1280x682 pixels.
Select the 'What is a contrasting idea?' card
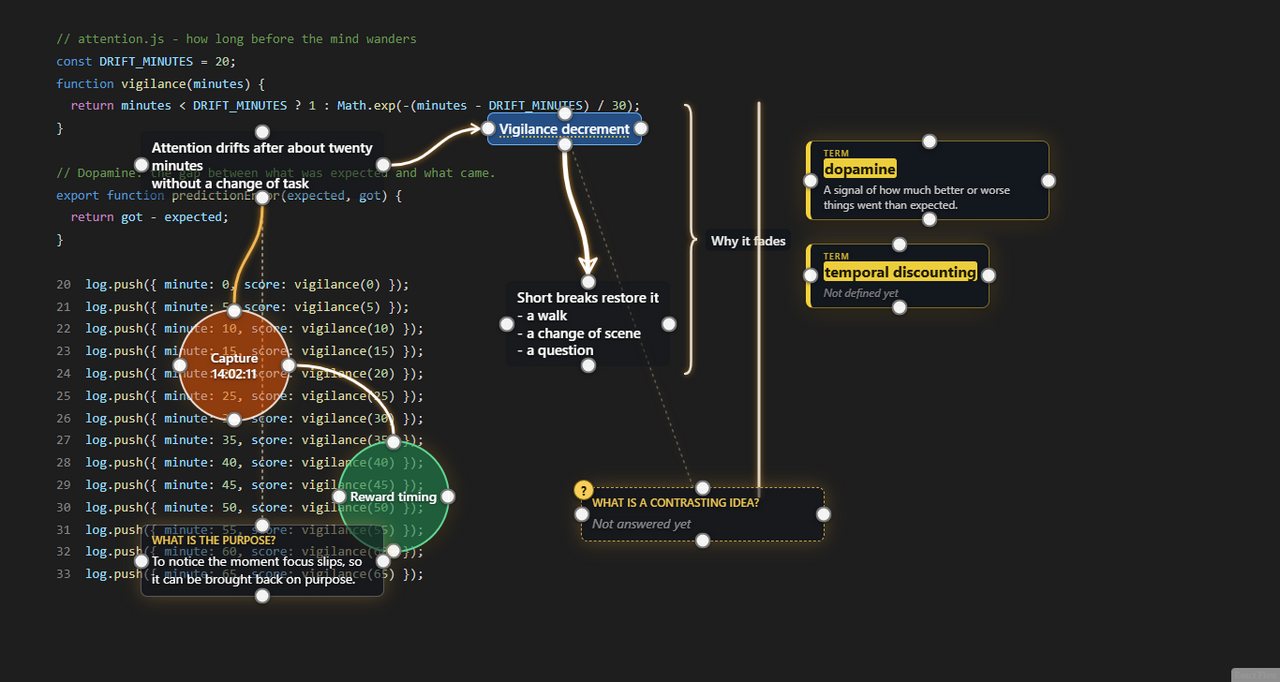pos(703,514)
